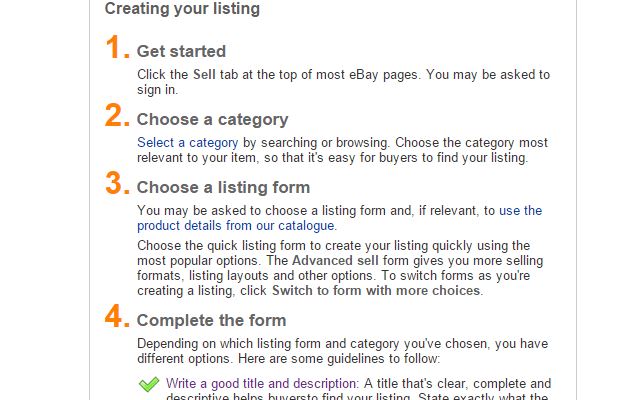Open 'Write a good title and description' link
622x400 pixels.
(x=262, y=383)
